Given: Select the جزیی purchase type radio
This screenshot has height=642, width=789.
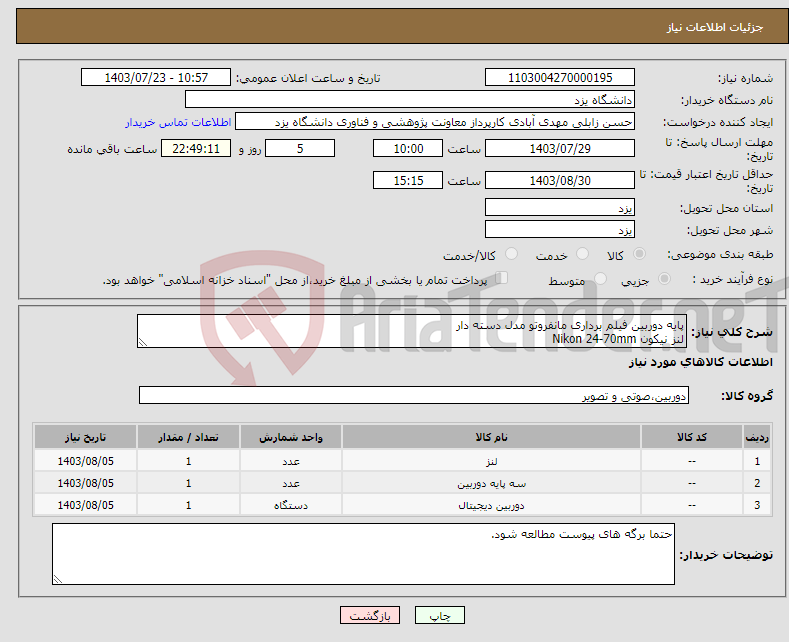Looking at the screenshot, I should [x=664, y=279].
